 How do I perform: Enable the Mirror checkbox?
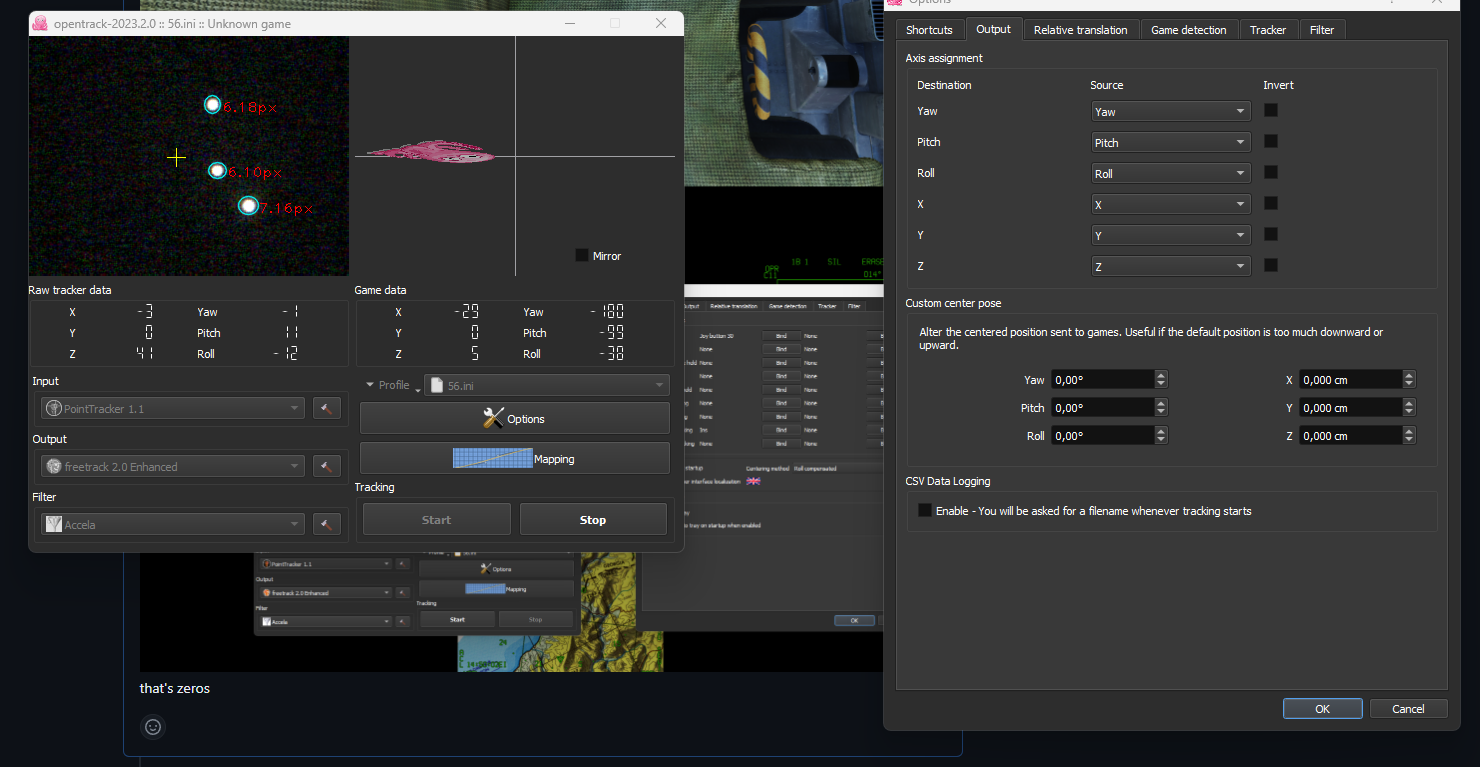coord(581,255)
